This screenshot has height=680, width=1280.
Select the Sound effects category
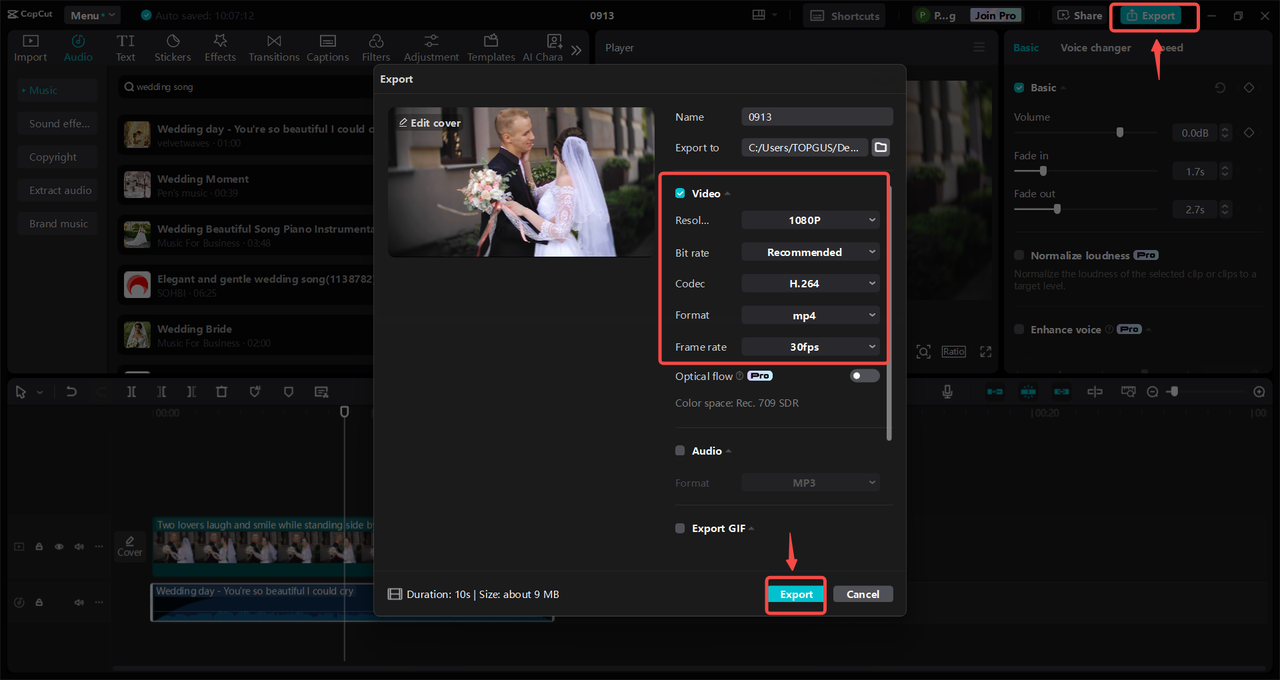57,124
